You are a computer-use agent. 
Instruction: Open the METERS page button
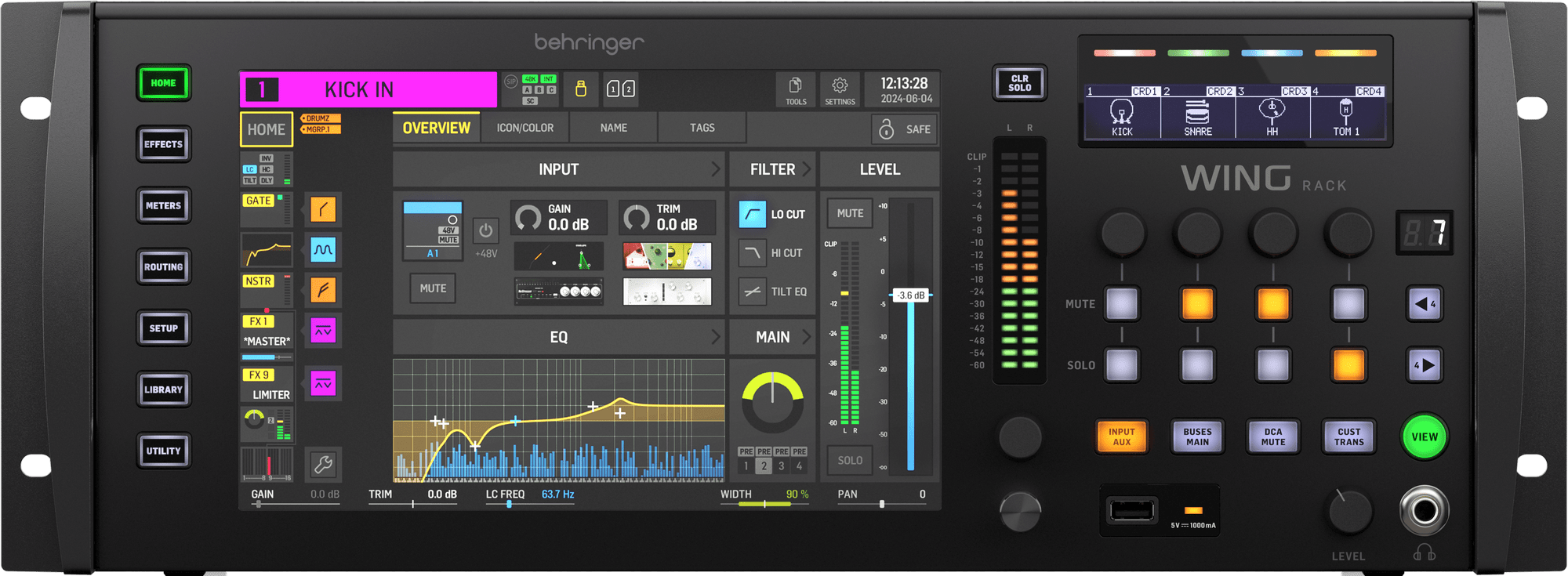pos(163,205)
